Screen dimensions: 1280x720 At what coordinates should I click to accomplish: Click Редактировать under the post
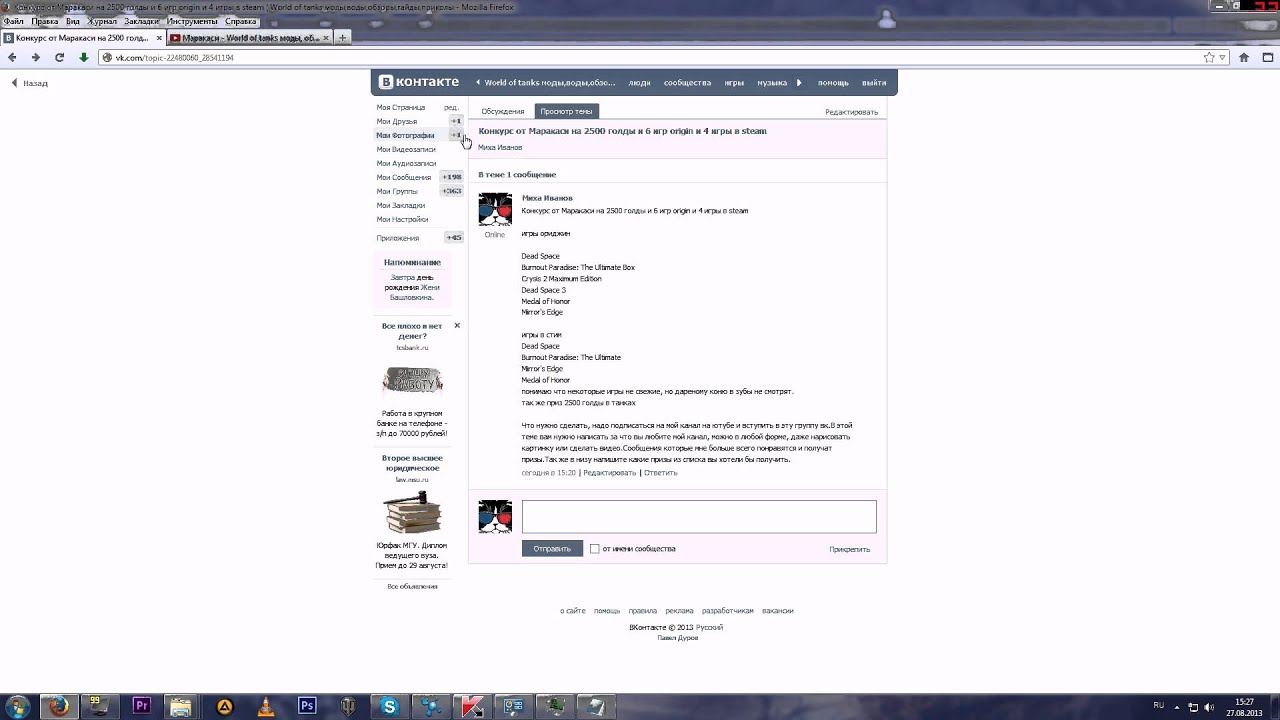click(609, 473)
